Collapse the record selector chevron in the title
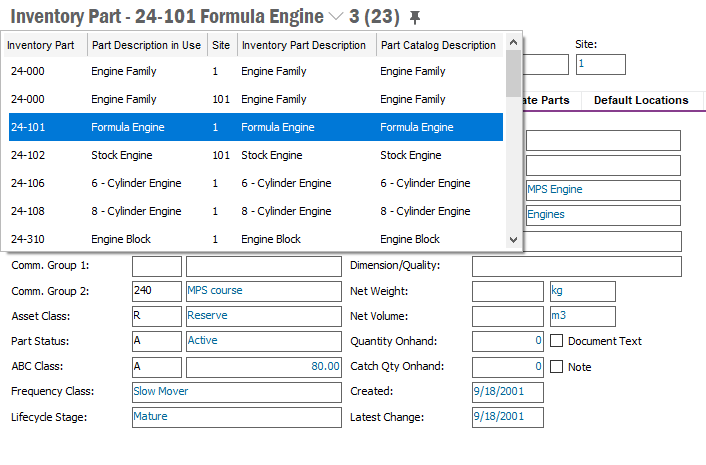The height and width of the screenshot is (465, 706). 335,17
